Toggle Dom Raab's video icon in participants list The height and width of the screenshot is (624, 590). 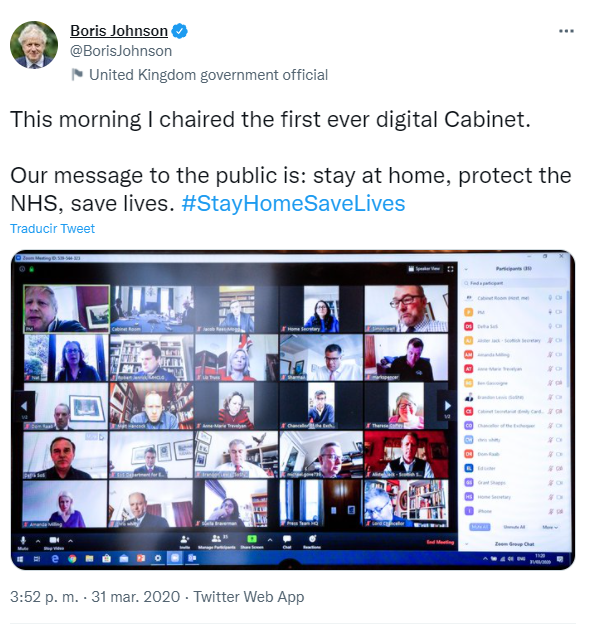(x=559, y=454)
